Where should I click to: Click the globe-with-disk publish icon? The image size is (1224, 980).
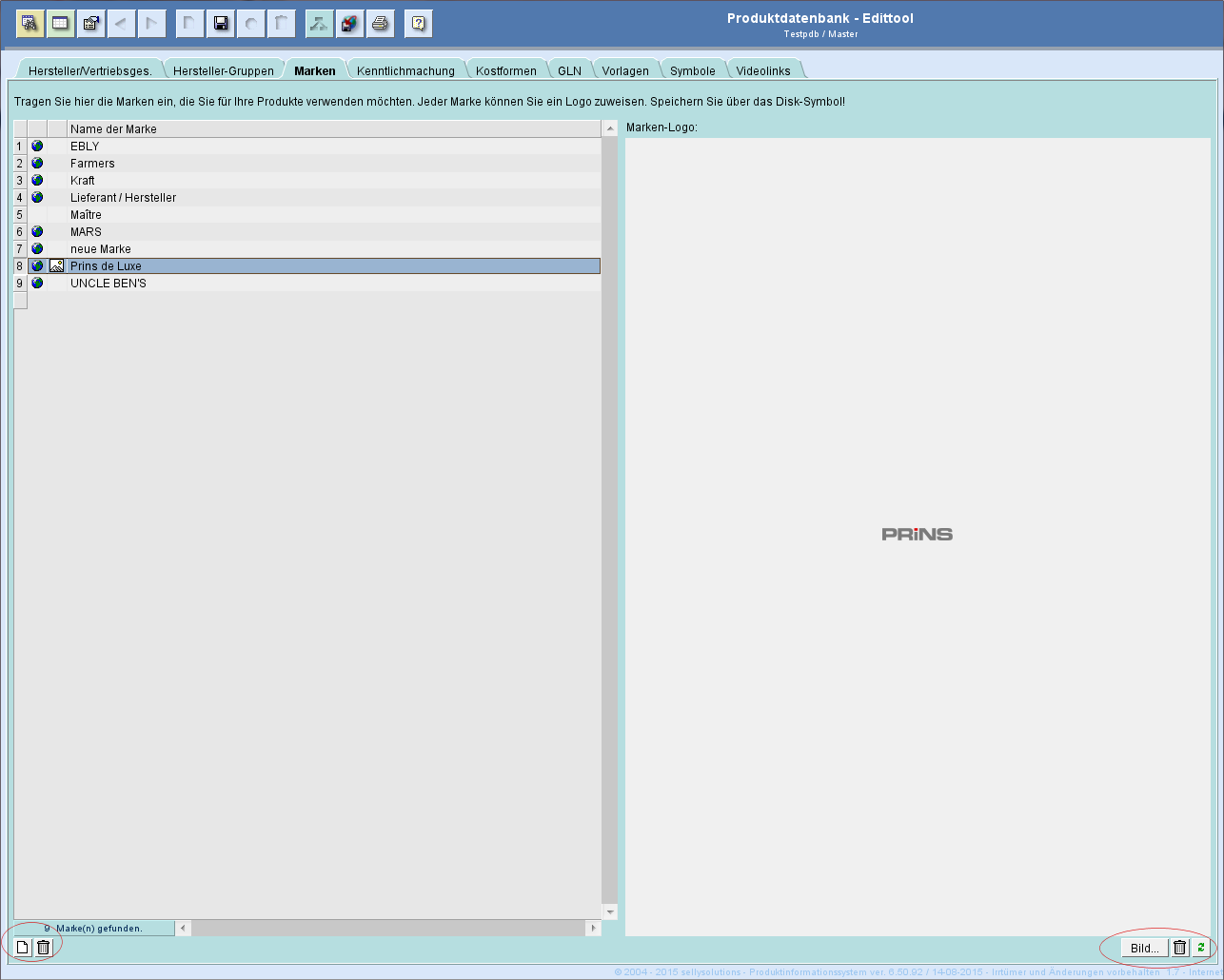350,24
